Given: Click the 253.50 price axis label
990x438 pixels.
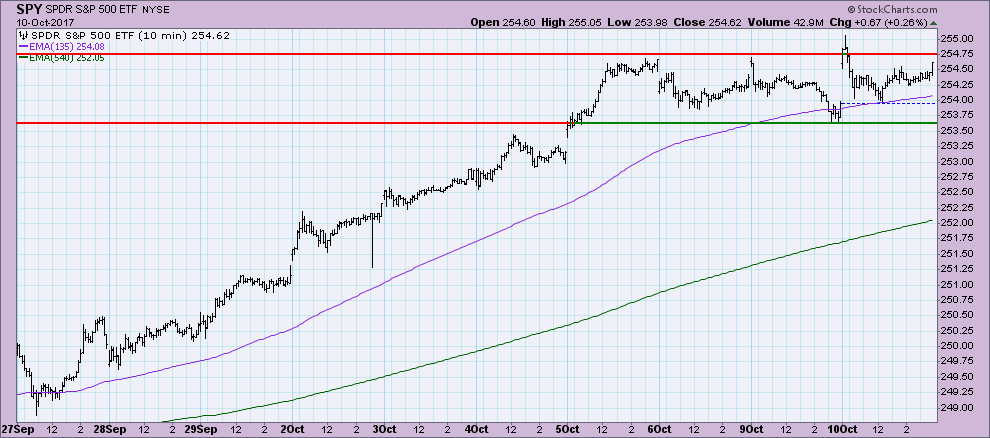Looking at the screenshot, I should tap(959, 131).
